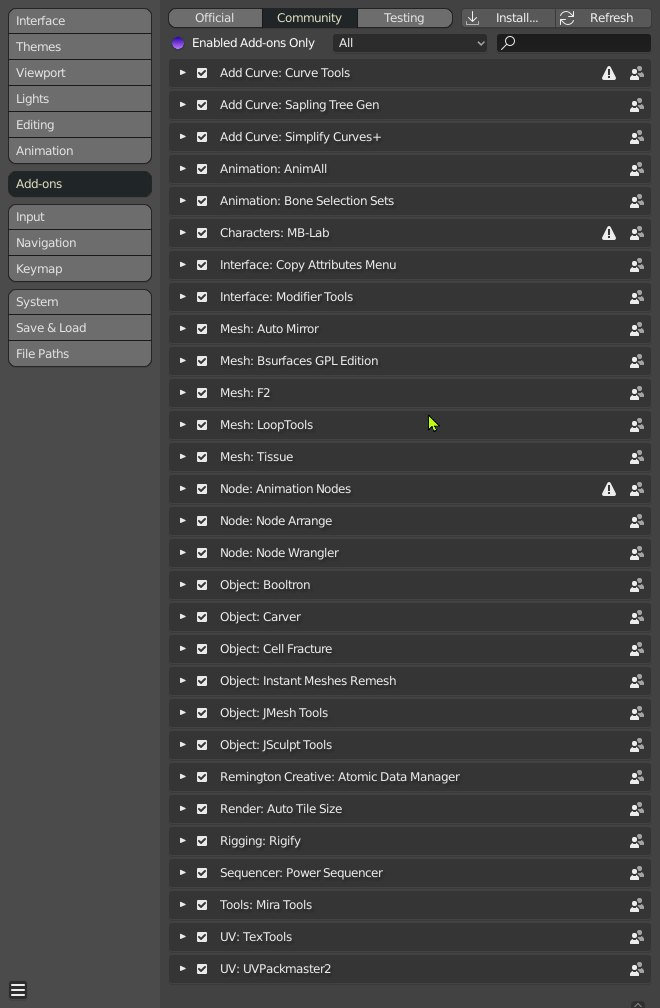
Task: Click community icon on Modifier Tools row
Action: point(637,297)
